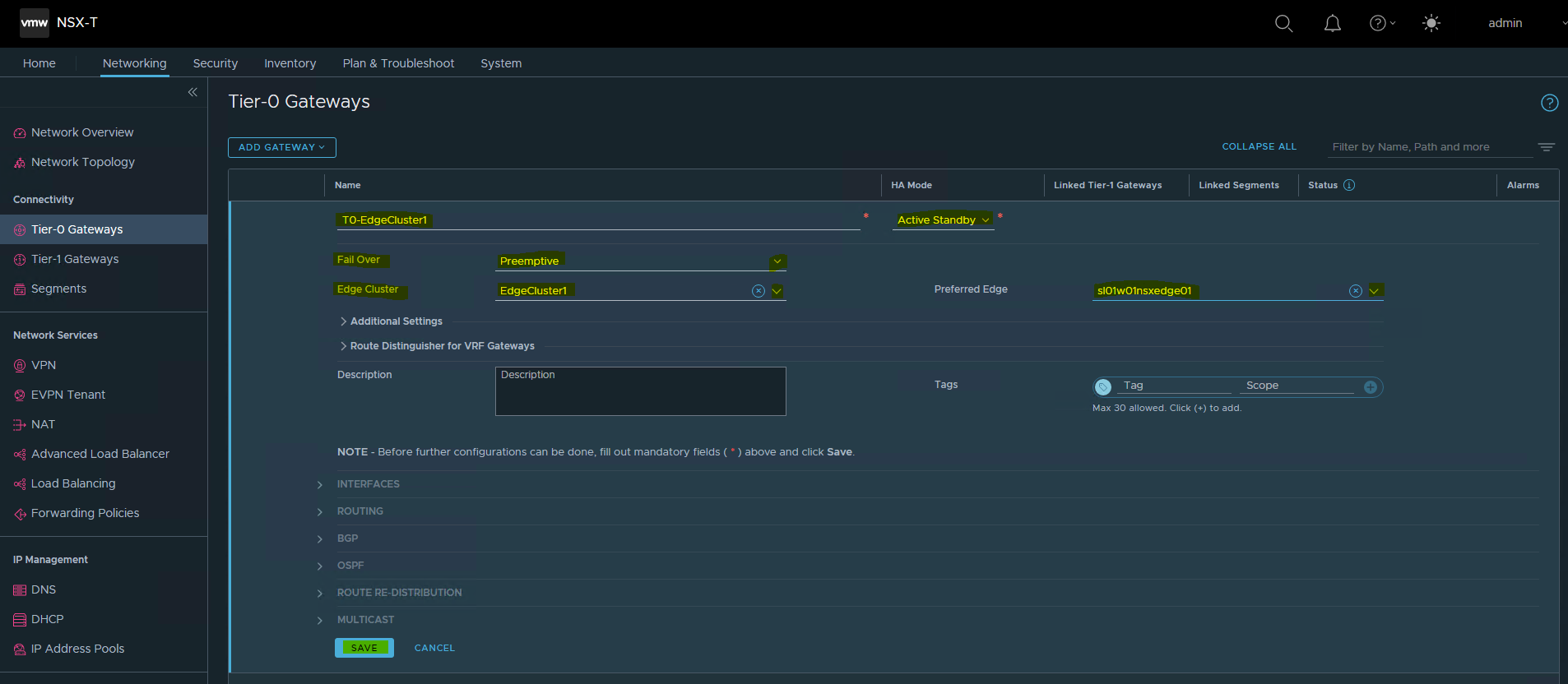Click the Scope input field
The width and height of the screenshot is (1568, 684).
(x=1298, y=386)
